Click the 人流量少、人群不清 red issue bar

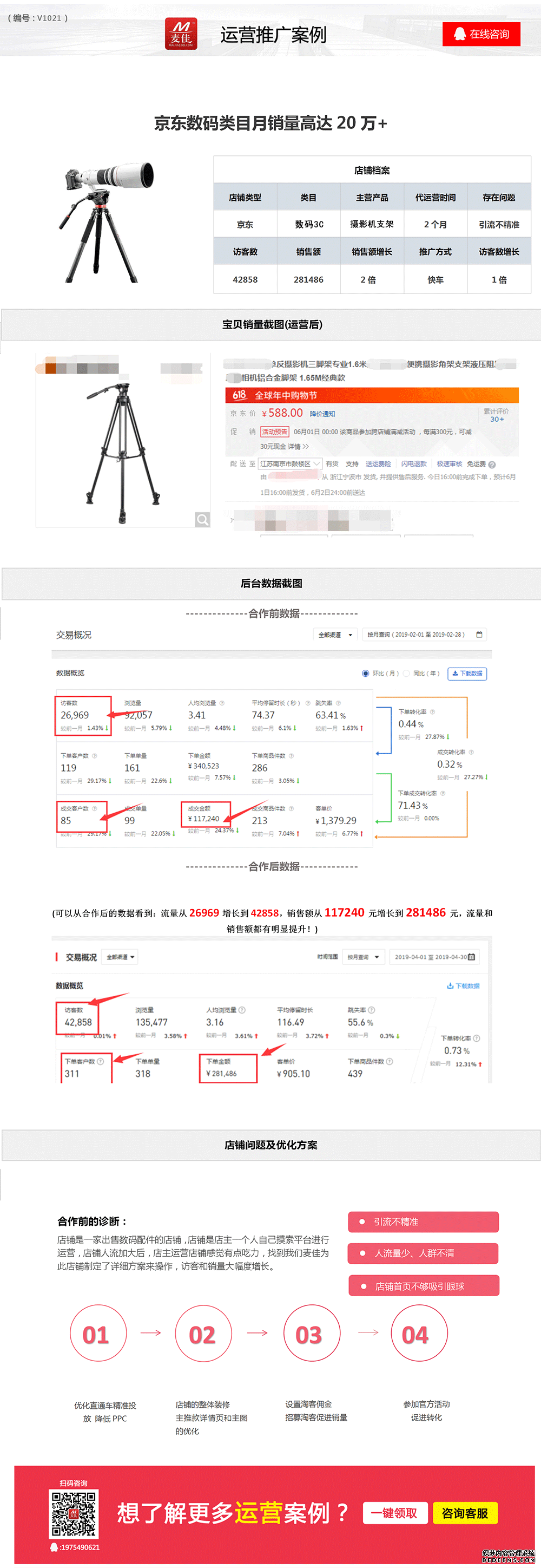pos(423,1253)
